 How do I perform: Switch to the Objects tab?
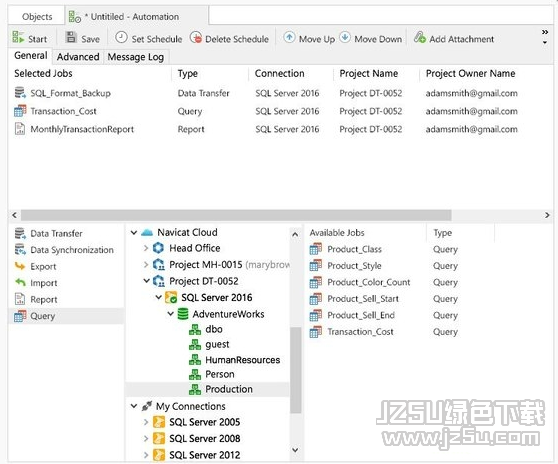click(37, 17)
